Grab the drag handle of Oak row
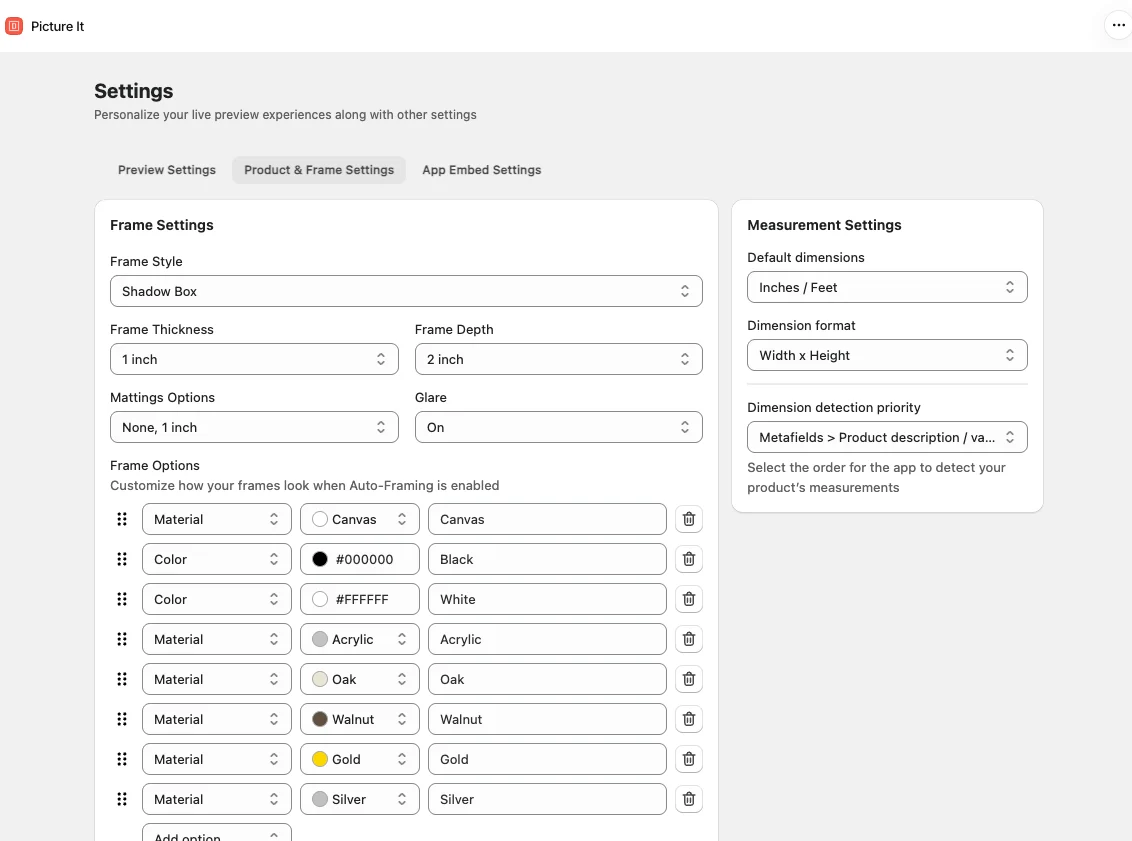Image resolution: width=1132 pixels, height=841 pixels. 122,679
